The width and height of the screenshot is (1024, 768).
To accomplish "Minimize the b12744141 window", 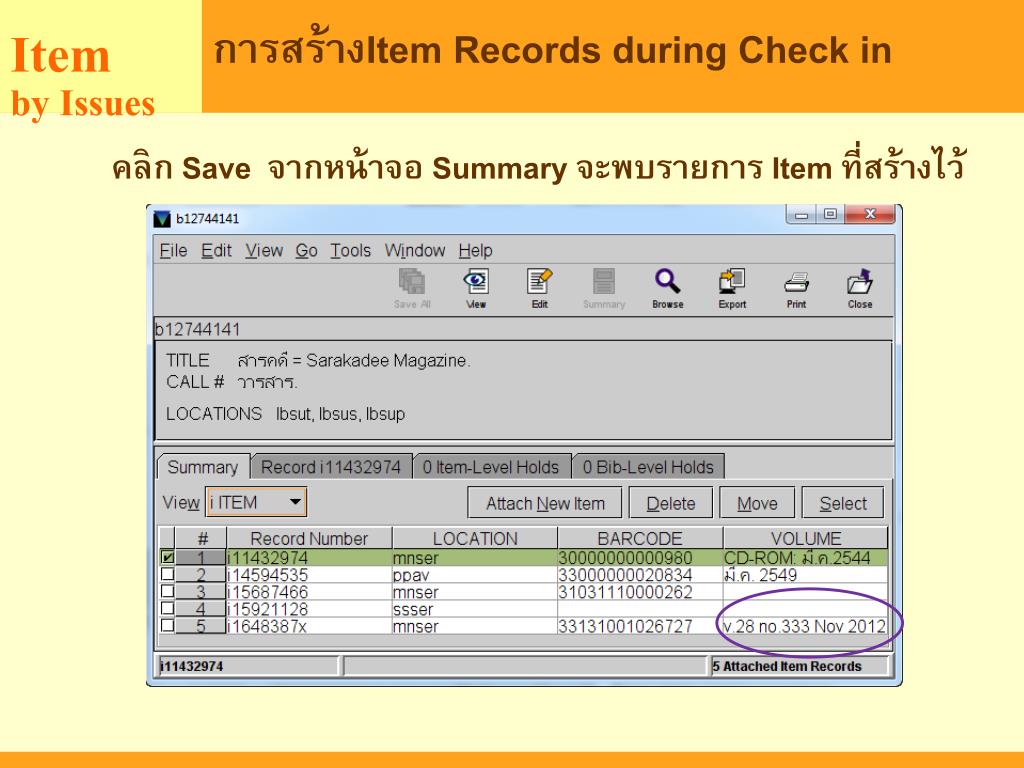I will tap(801, 214).
